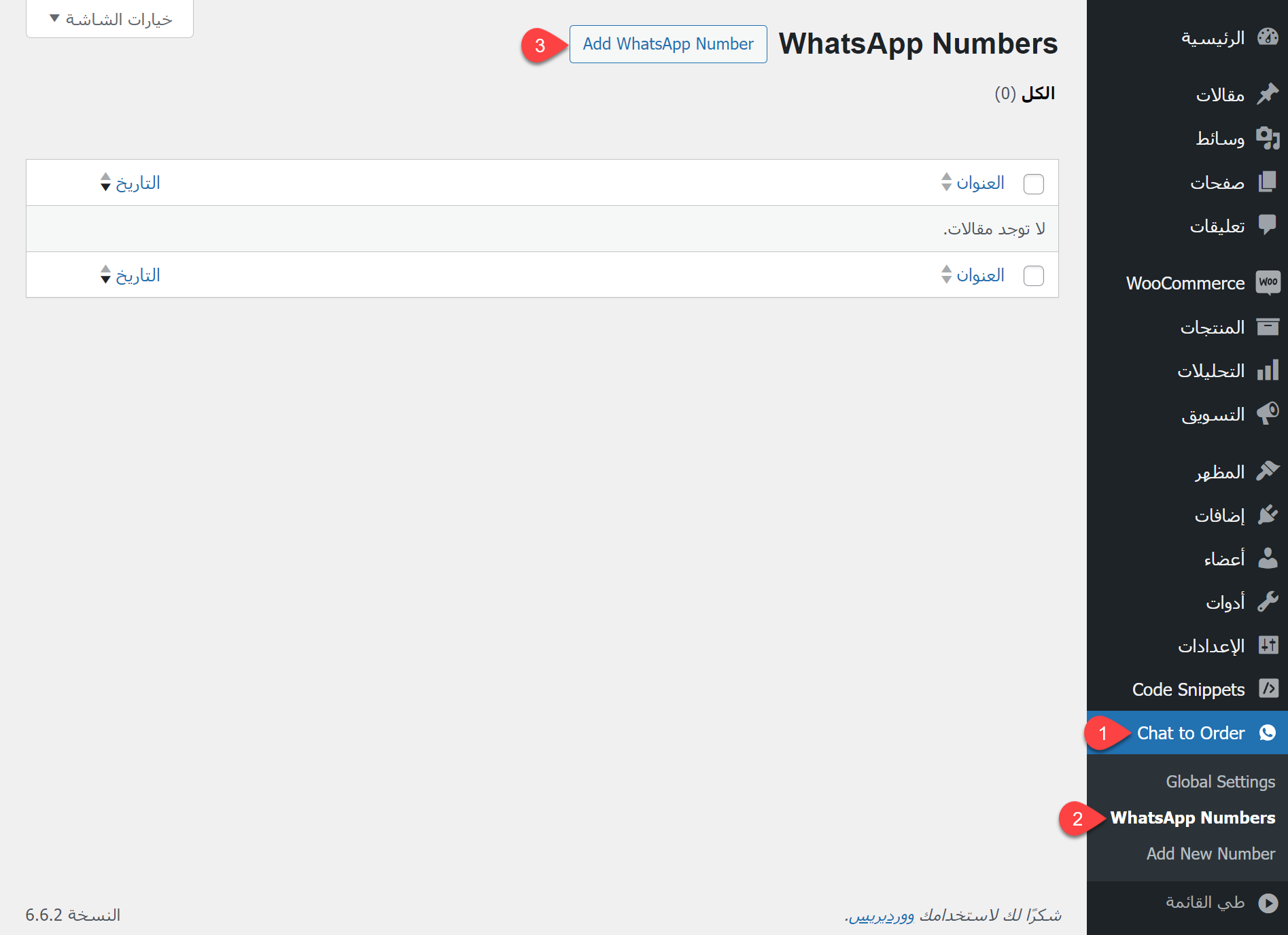Tick the select-all checkbox in the table header

(1034, 183)
